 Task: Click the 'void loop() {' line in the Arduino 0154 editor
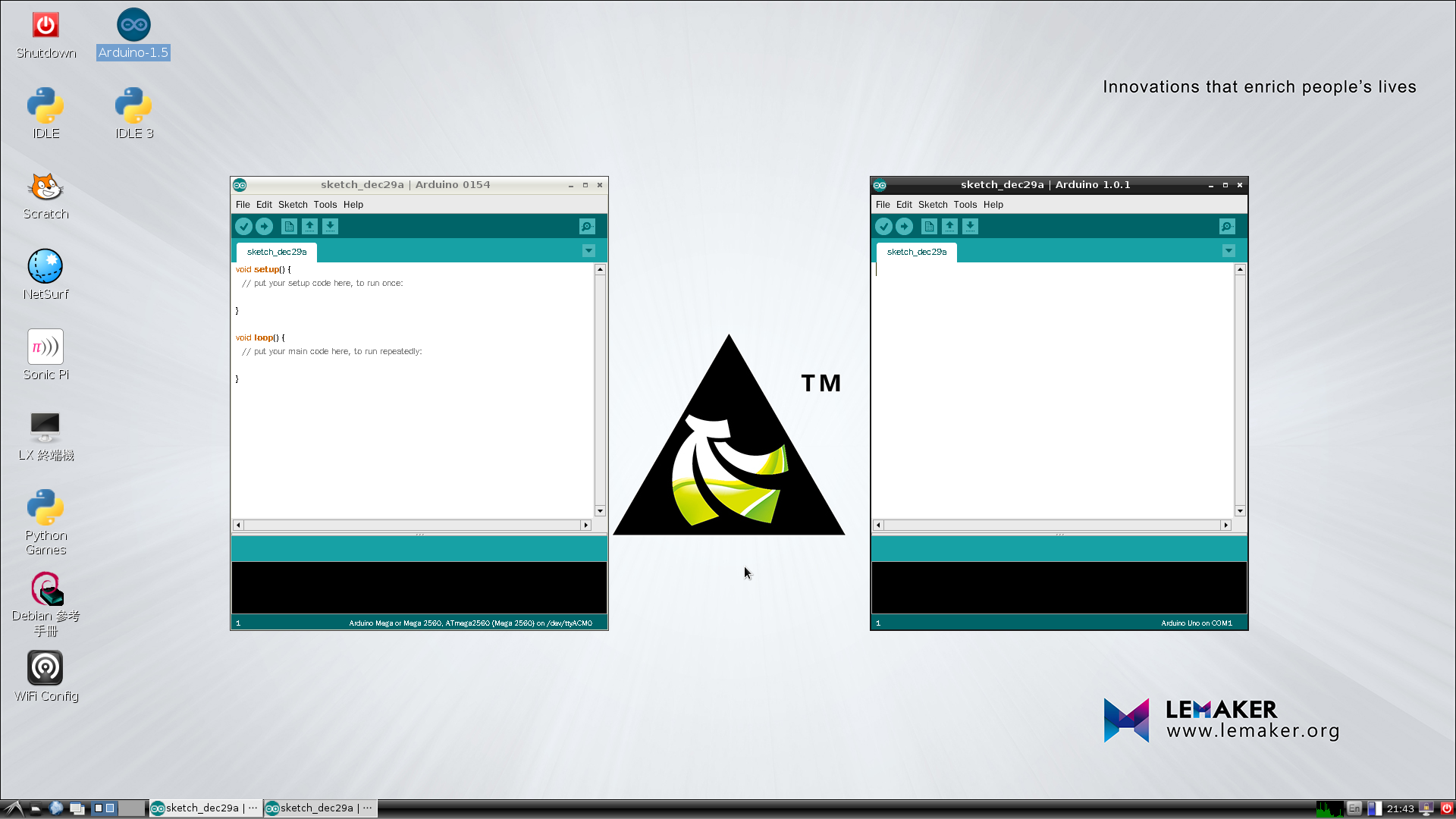[260, 337]
